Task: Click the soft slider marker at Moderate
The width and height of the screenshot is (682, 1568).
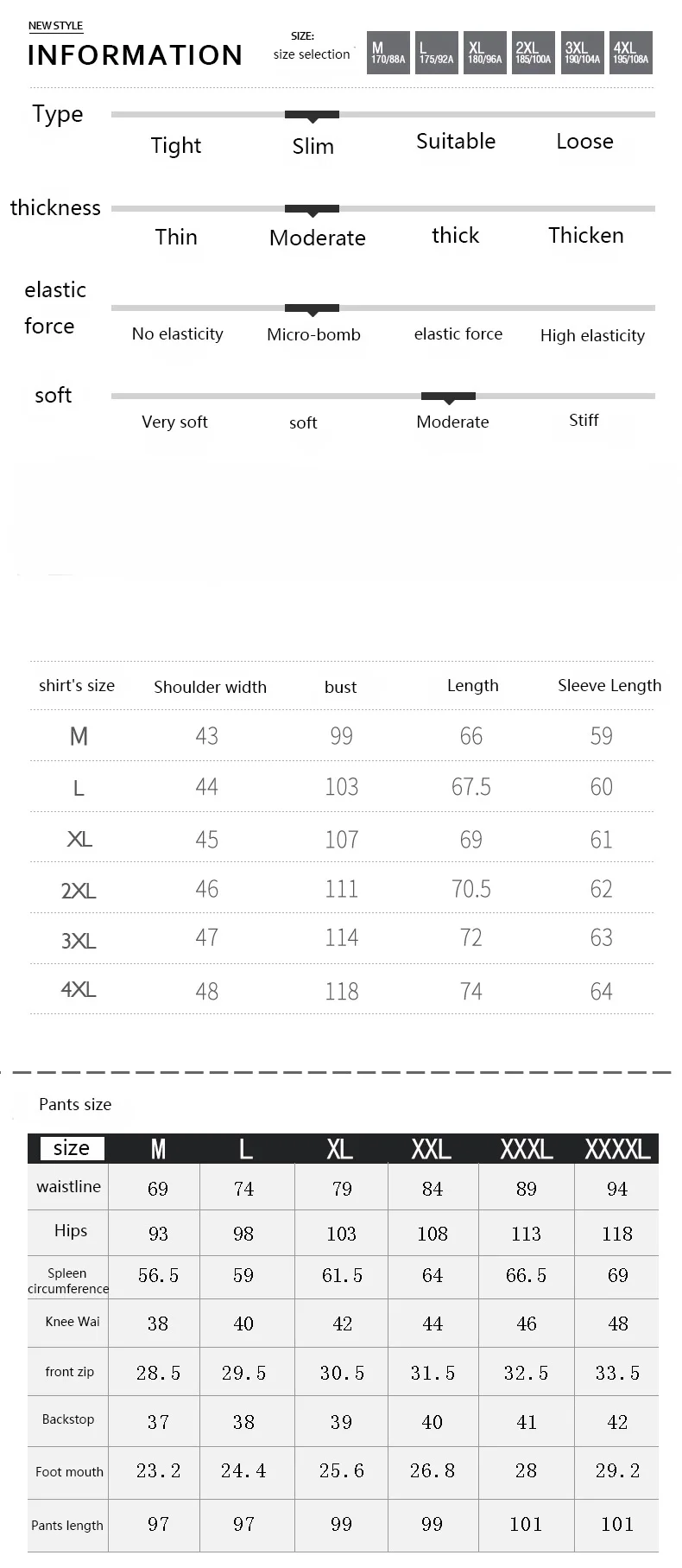Action: point(448,397)
